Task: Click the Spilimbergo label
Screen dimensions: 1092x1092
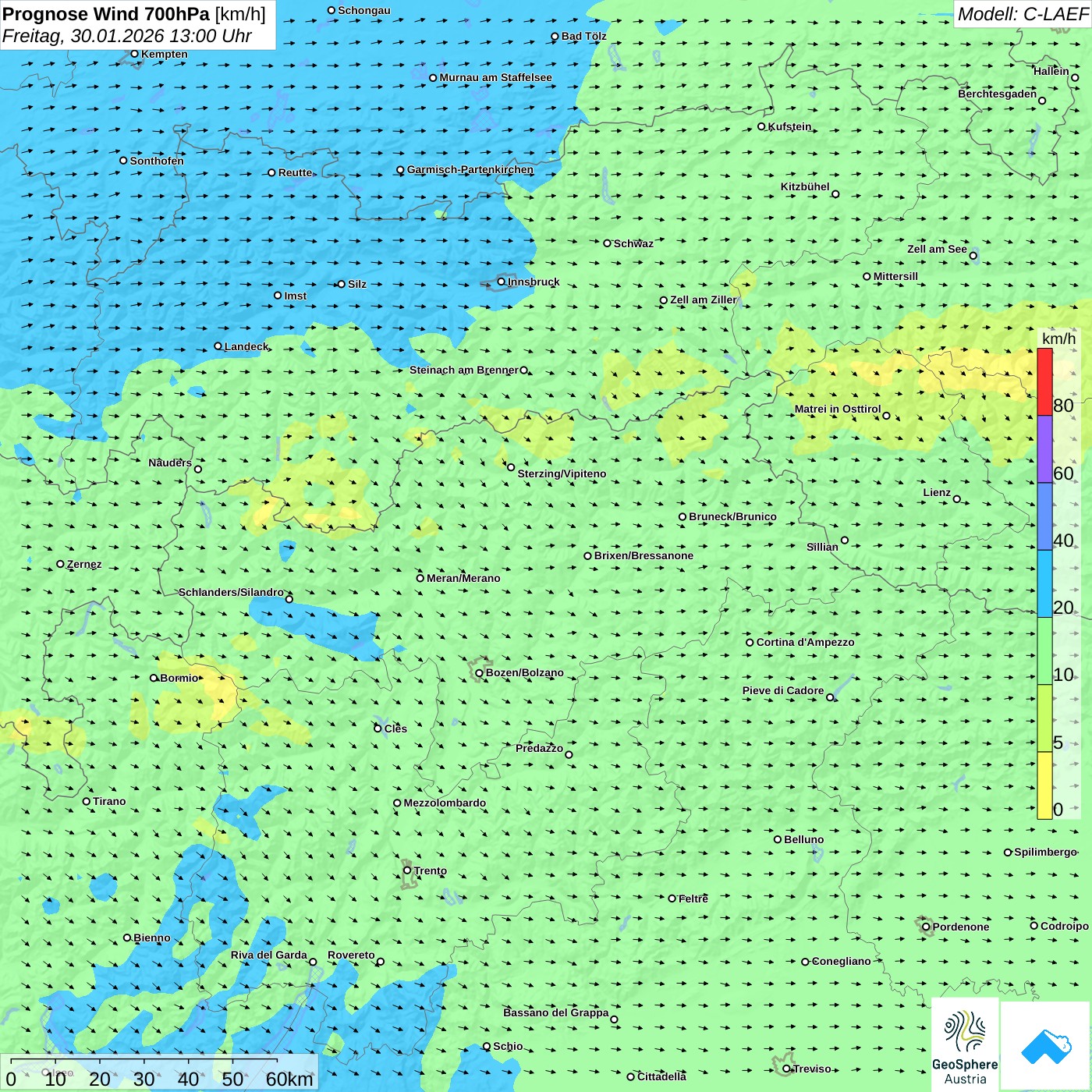Action: click(x=1045, y=852)
